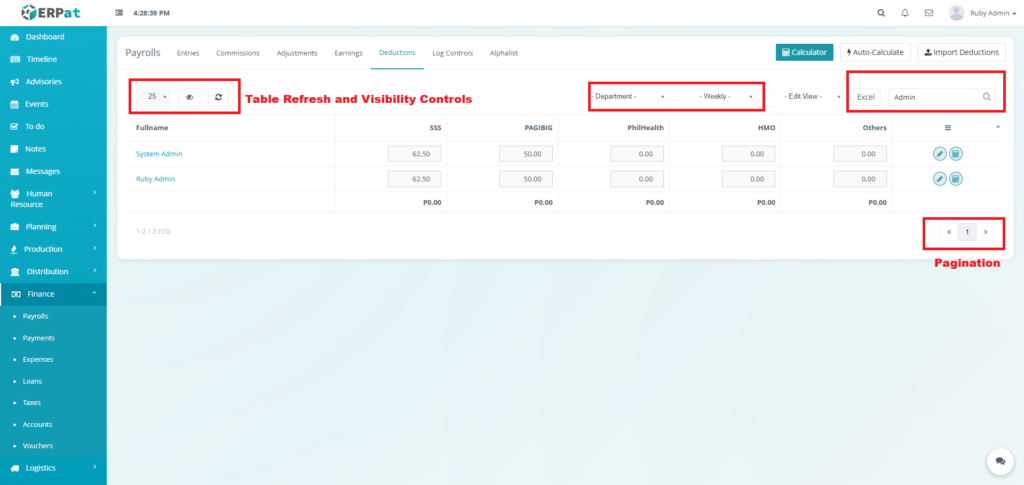Click the Ruby Admin avatar picture
The width and height of the screenshot is (1024, 485).
tap(957, 12)
